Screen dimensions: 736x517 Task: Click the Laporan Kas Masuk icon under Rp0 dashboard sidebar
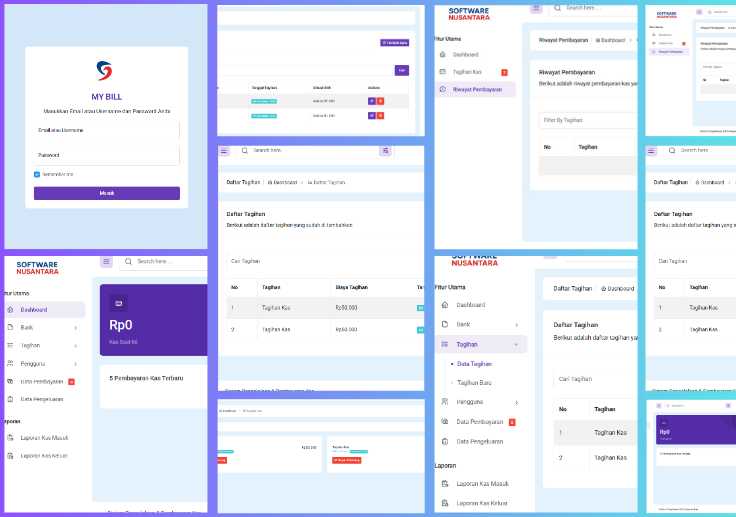point(10,438)
